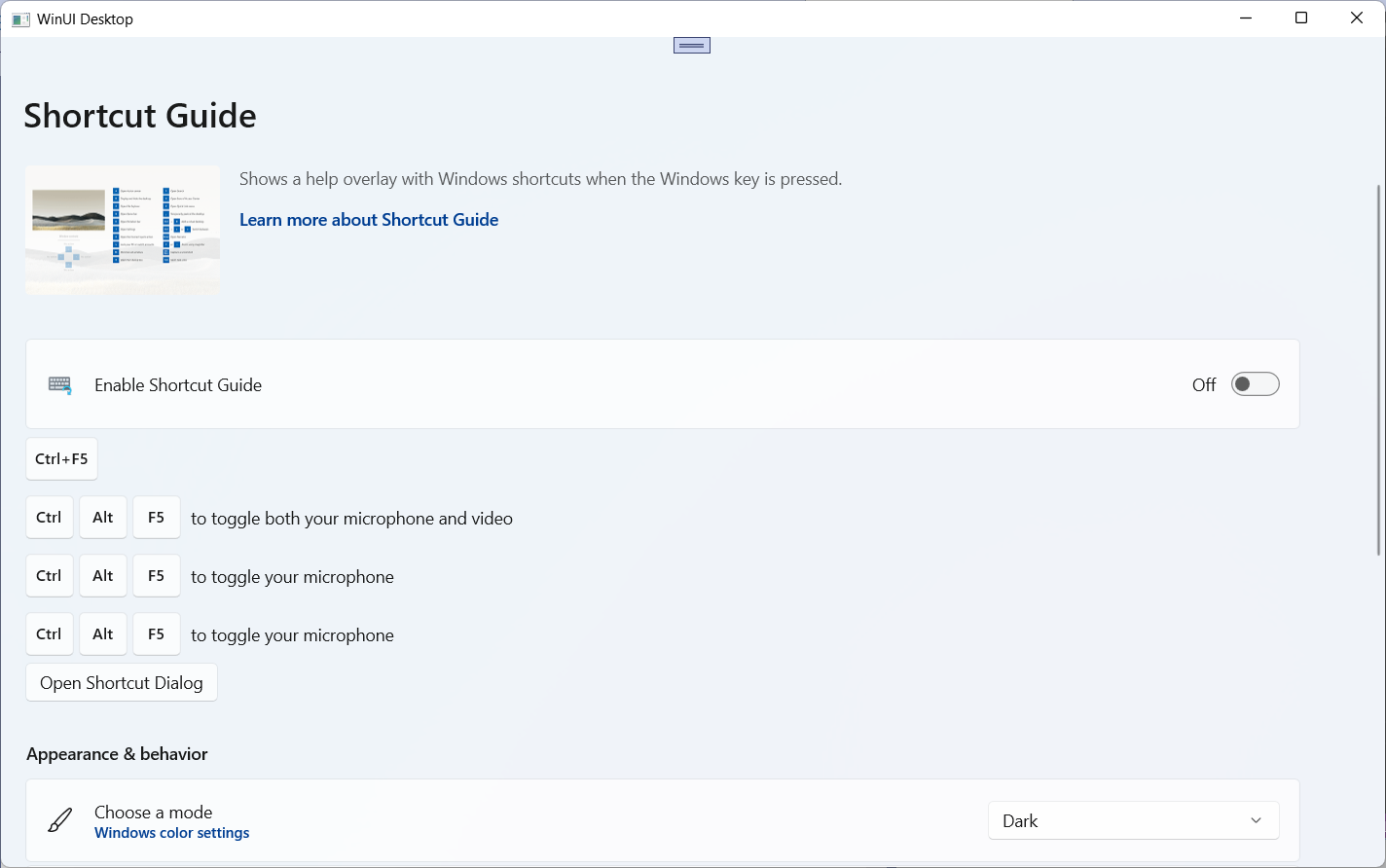Click the Open Shortcut Dialog button

coord(122,682)
